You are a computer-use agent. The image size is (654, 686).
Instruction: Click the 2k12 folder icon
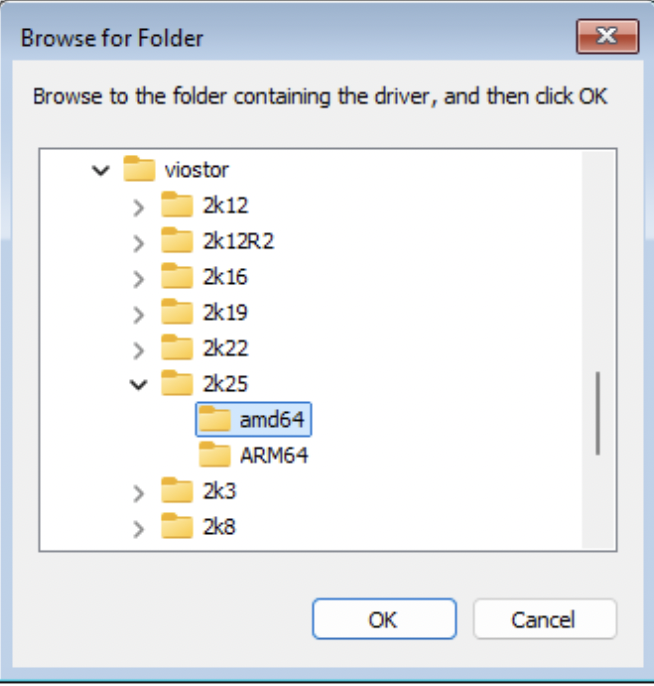pyautogui.click(x=177, y=206)
